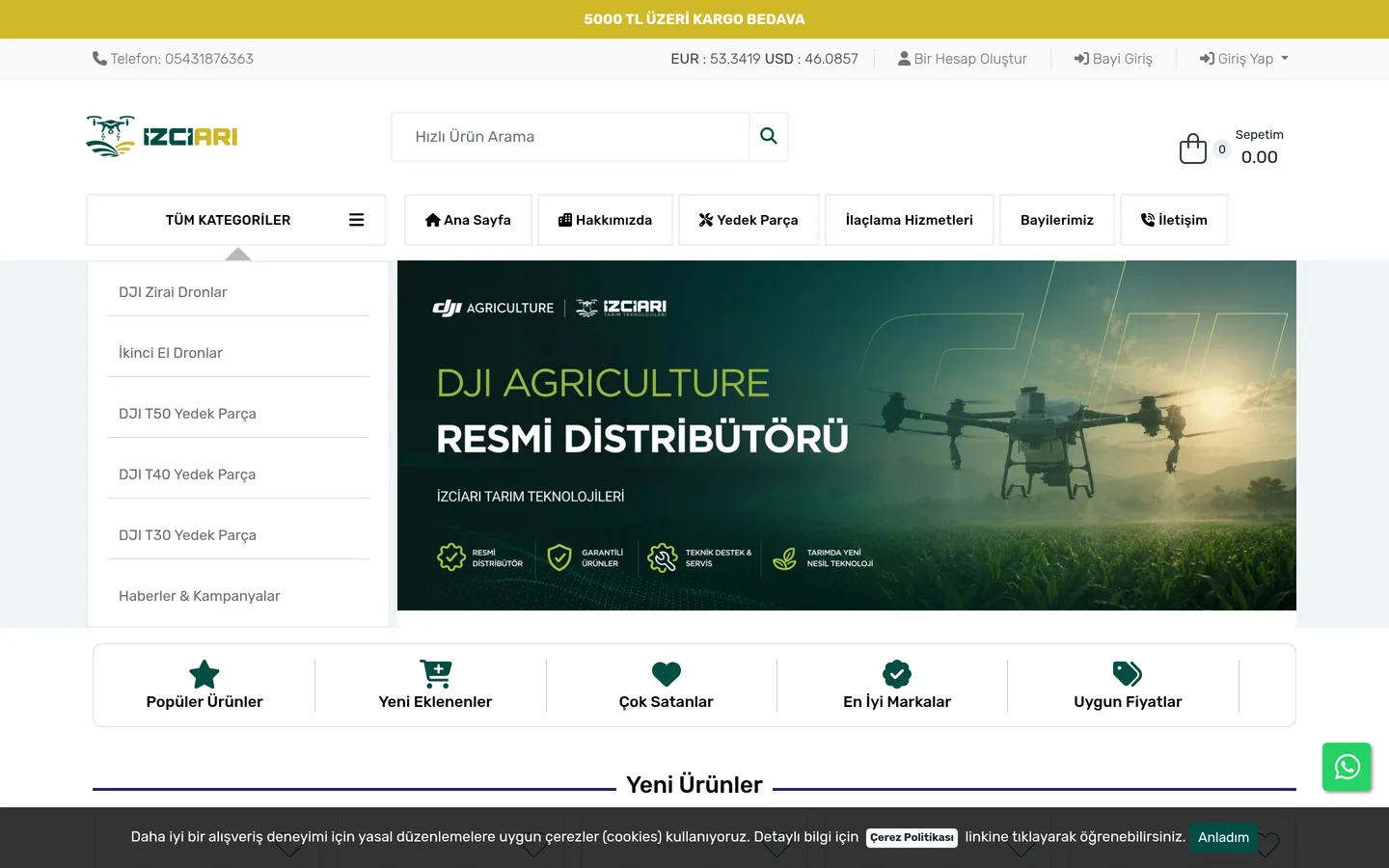This screenshot has height=868, width=1389.
Task: Click the Bayi Giriş link
Action: (x=1113, y=59)
